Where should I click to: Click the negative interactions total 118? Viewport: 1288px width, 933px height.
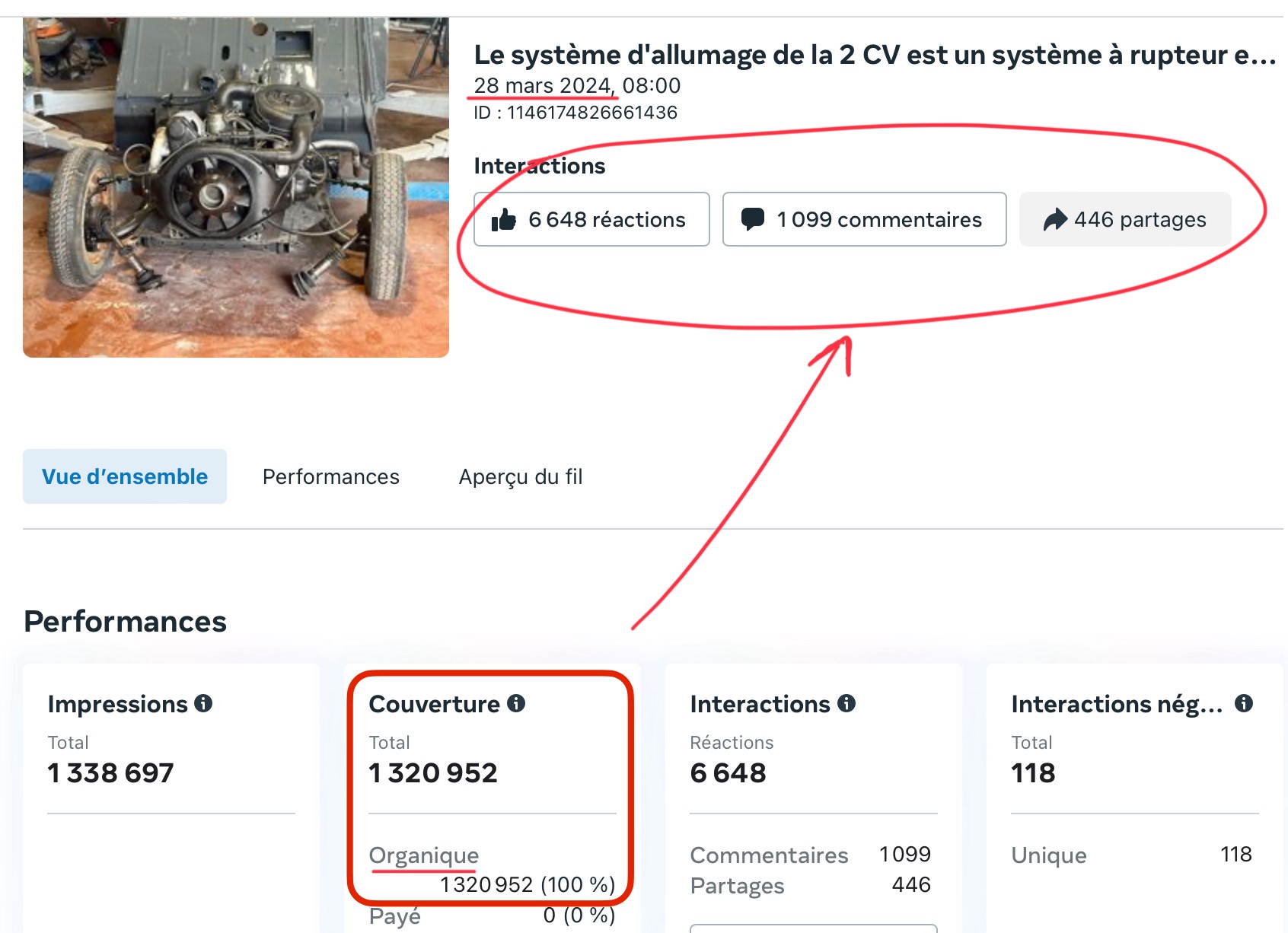[x=1033, y=773]
